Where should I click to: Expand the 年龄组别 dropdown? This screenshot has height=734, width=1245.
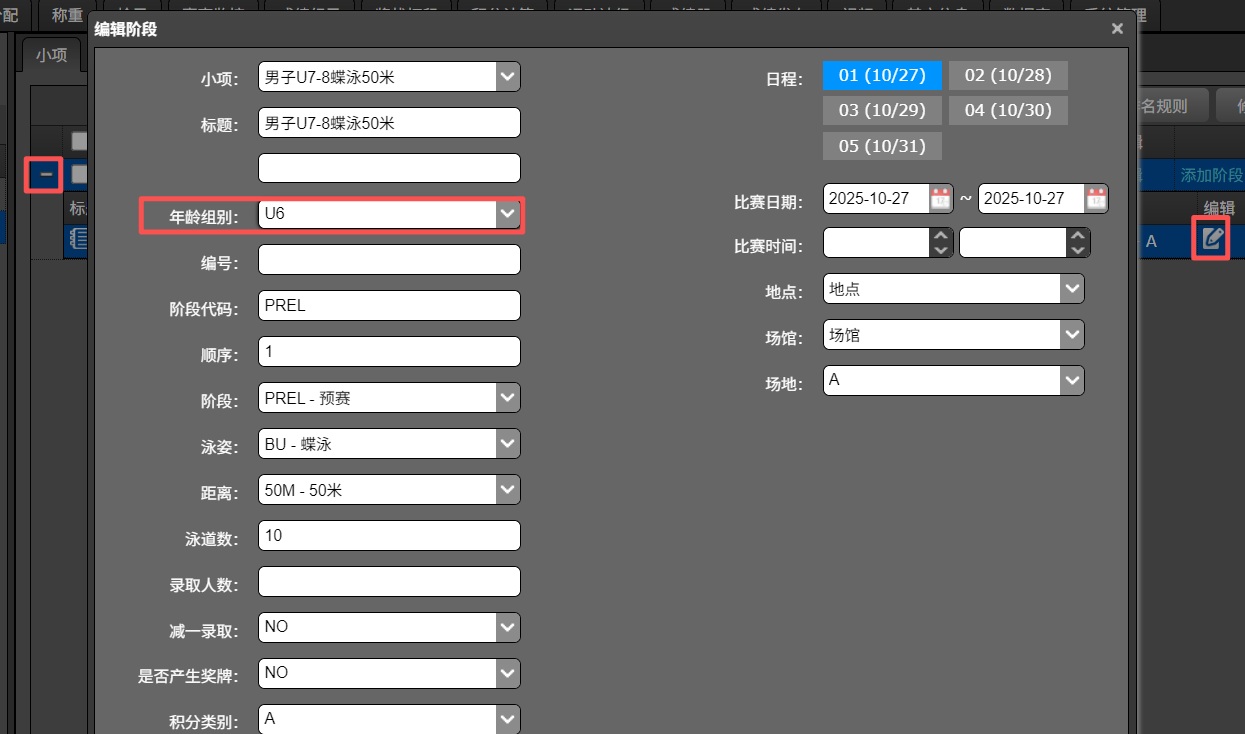coord(508,214)
